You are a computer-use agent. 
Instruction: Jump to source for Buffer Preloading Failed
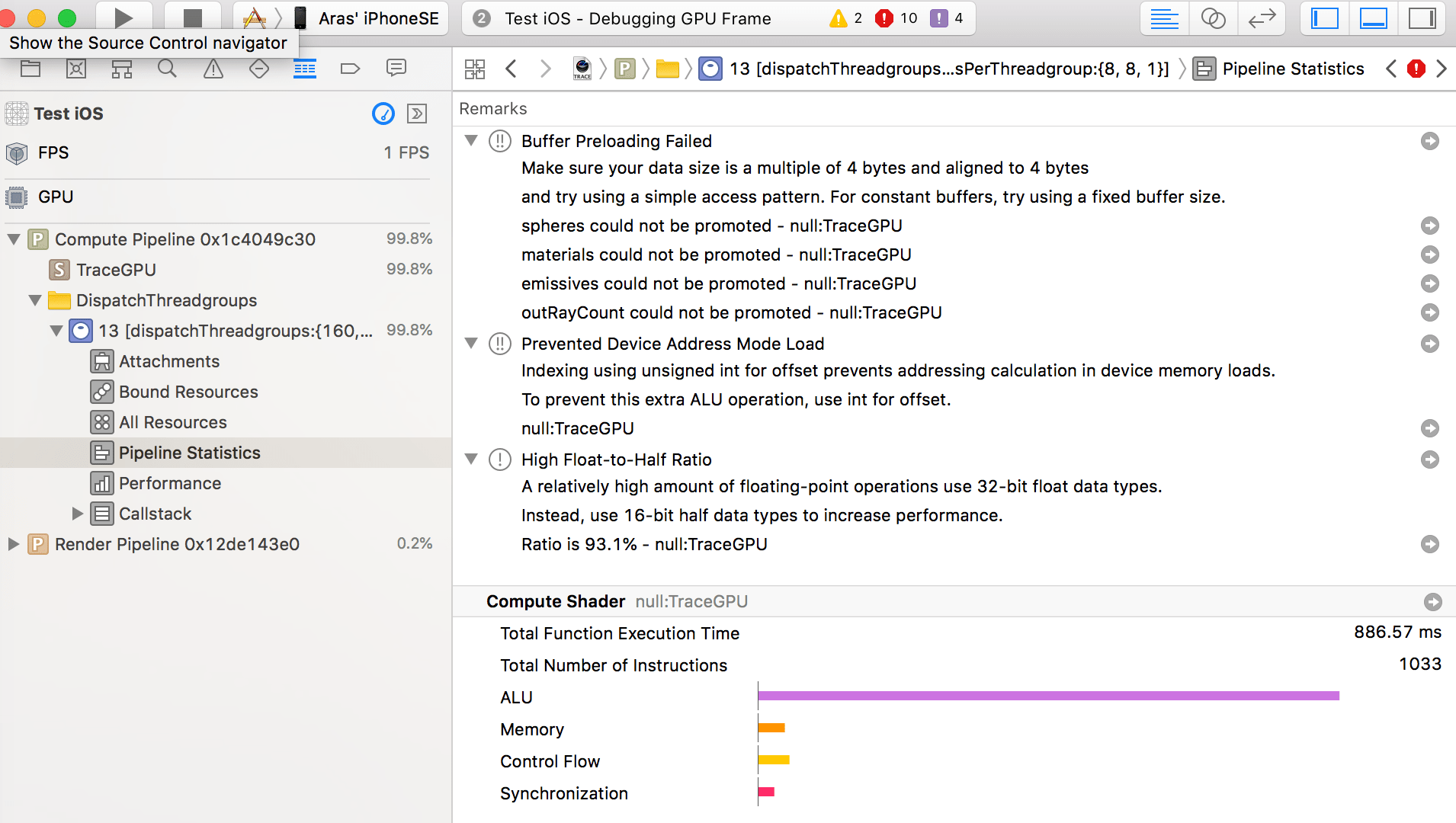(1430, 141)
